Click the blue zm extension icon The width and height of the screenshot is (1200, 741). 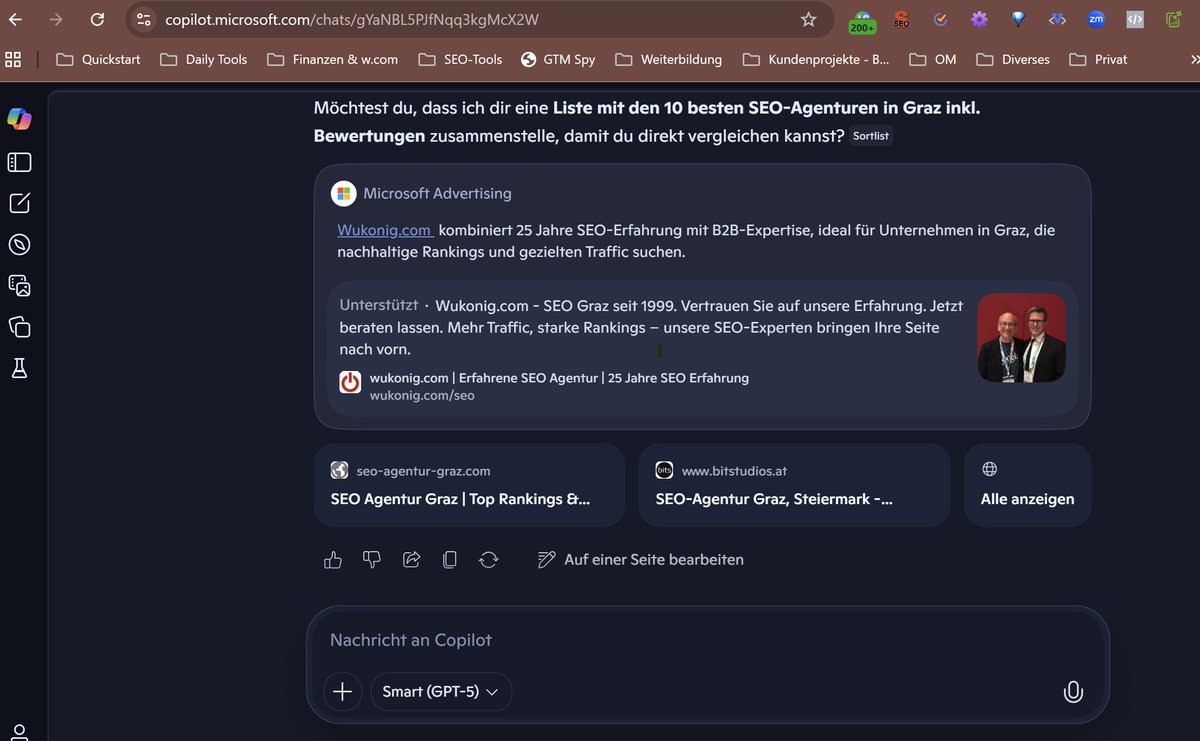click(x=1096, y=19)
